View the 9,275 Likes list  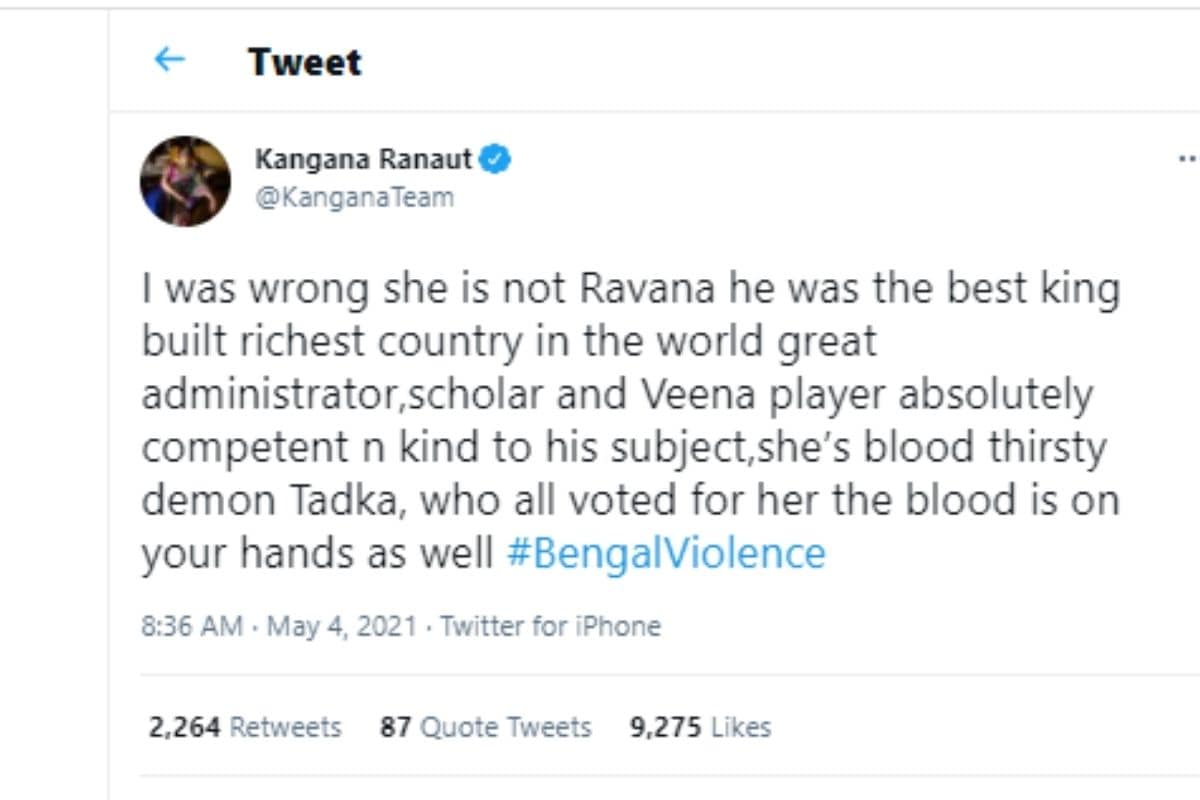coord(700,727)
